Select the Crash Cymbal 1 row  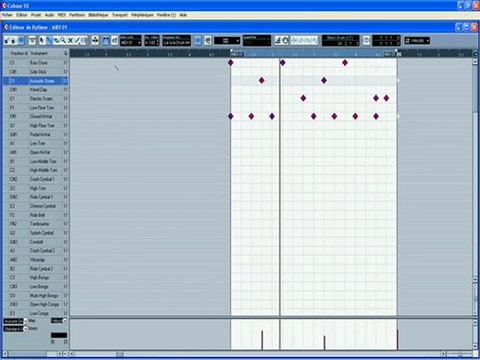tap(36, 179)
